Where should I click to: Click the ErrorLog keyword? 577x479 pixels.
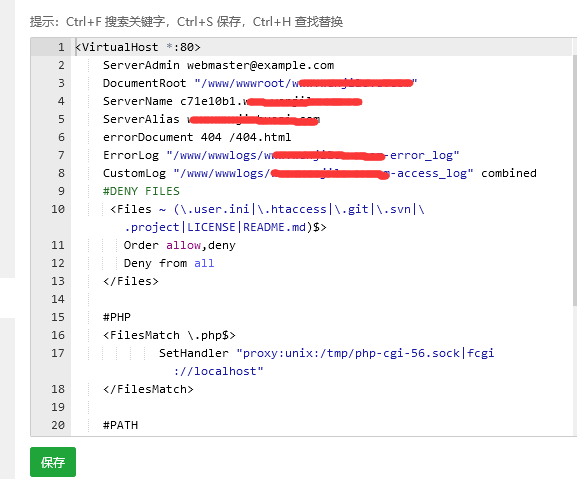click(131, 155)
